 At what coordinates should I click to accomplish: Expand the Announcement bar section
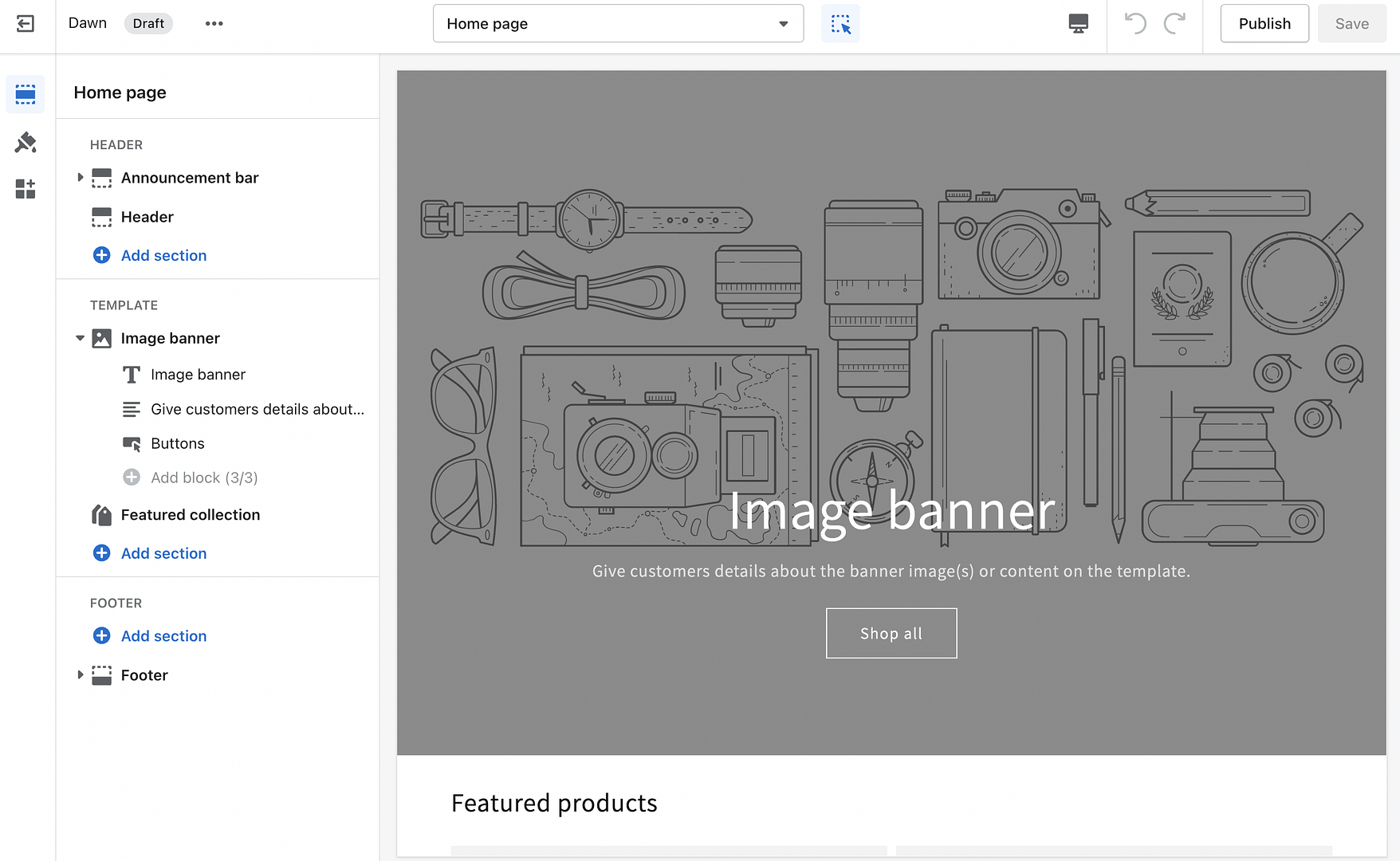point(80,178)
